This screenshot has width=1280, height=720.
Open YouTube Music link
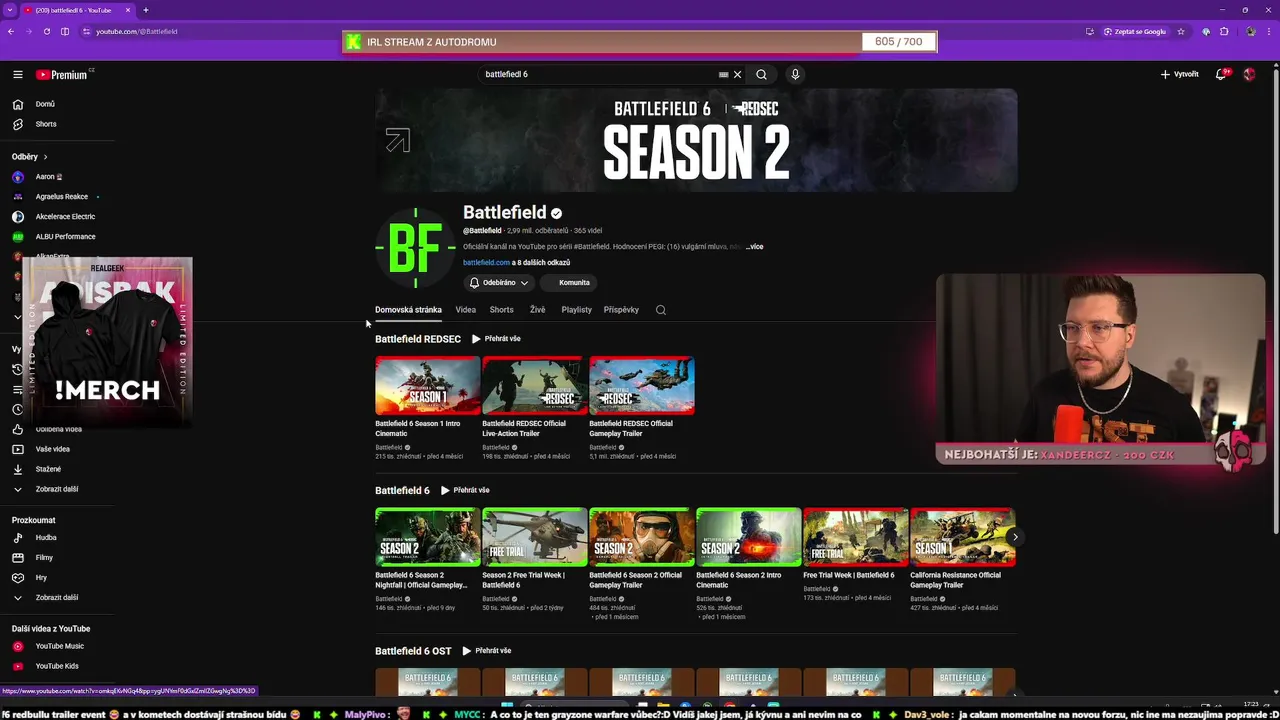point(59,646)
